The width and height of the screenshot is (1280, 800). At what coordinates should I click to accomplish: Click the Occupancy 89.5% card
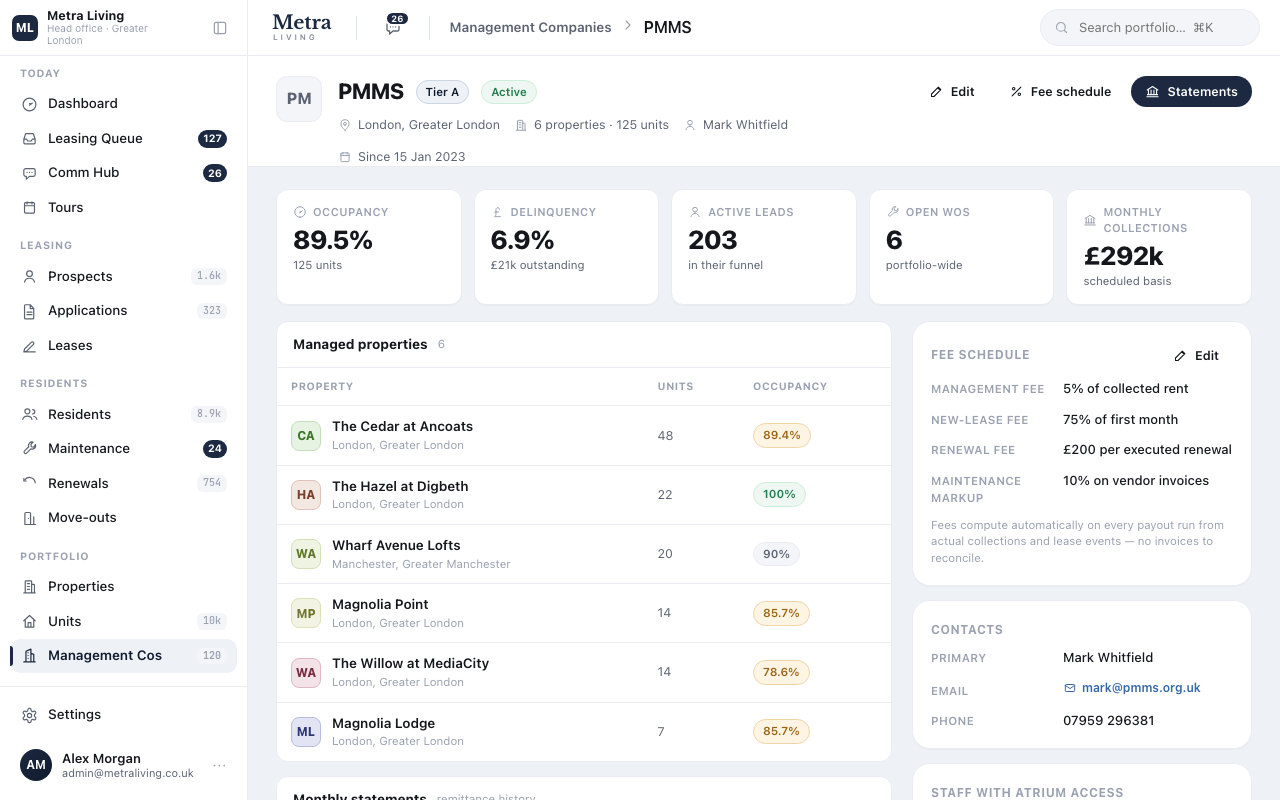tap(369, 247)
